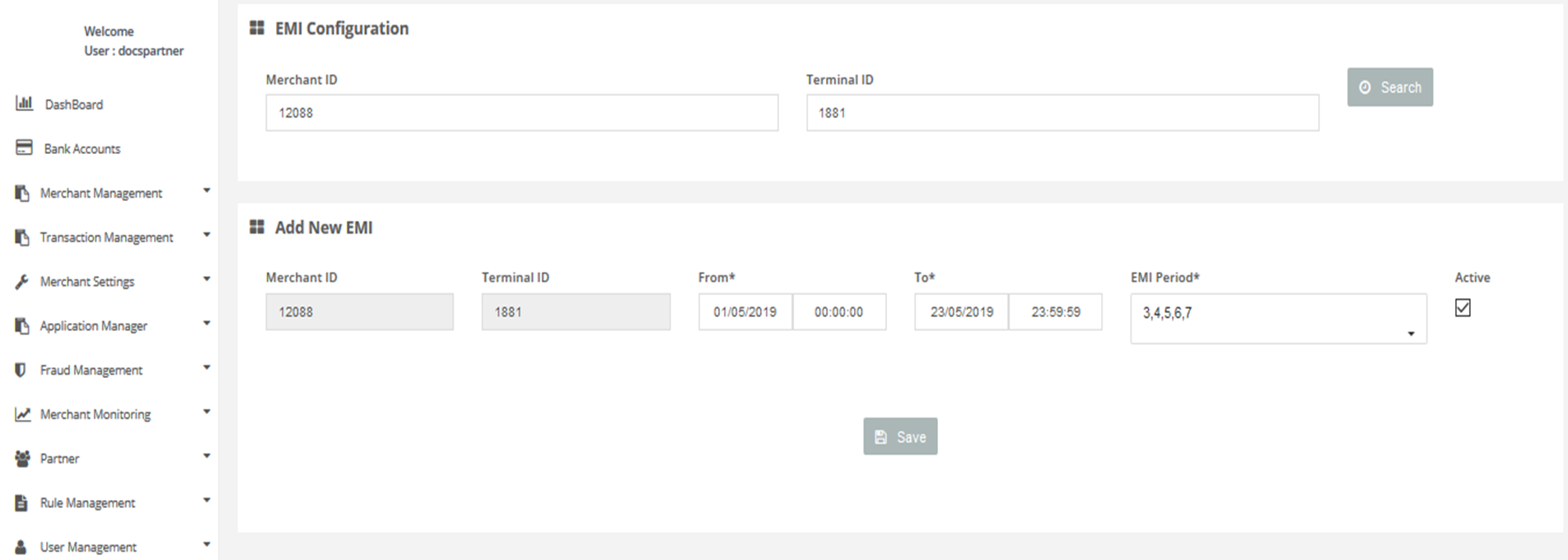Click the Merchant Settings wrench icon
Screen dimensions: 1568x560
click(x=22, y=282)
